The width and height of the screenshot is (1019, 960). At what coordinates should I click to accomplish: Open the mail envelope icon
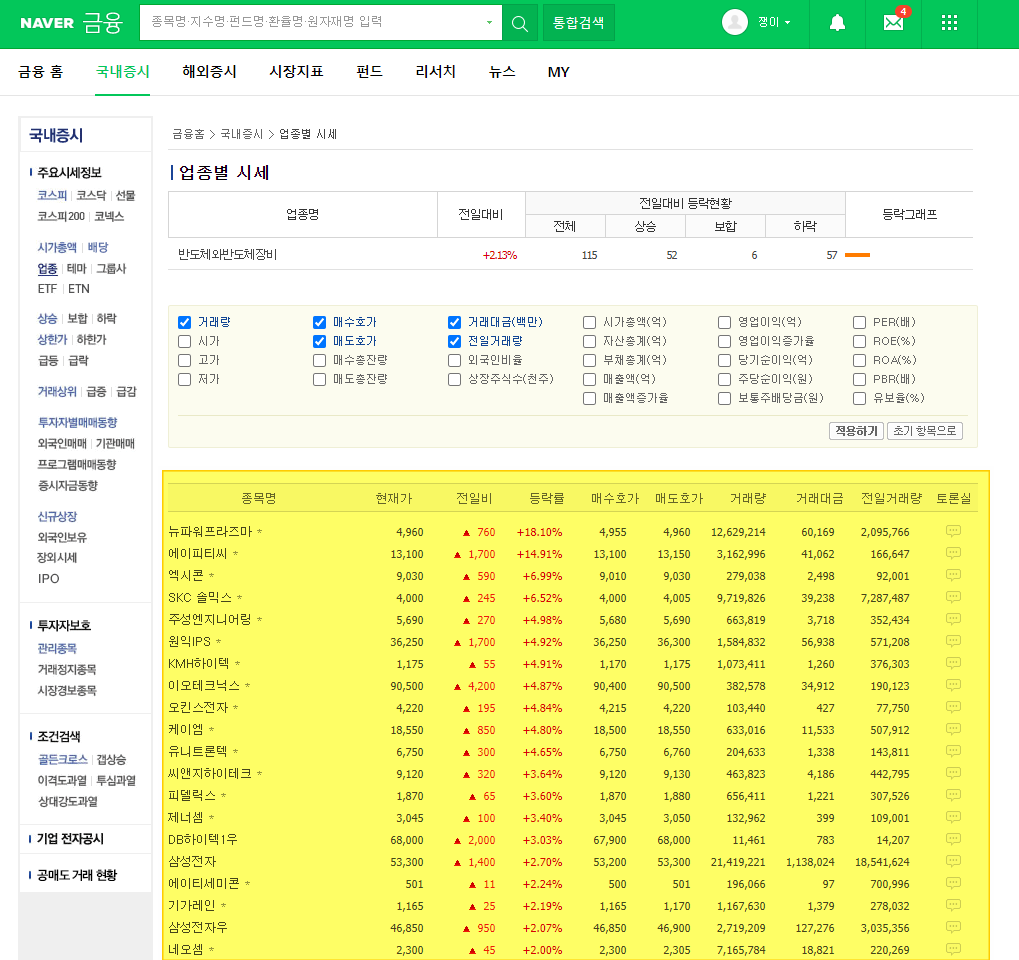(x=894, y=22)
